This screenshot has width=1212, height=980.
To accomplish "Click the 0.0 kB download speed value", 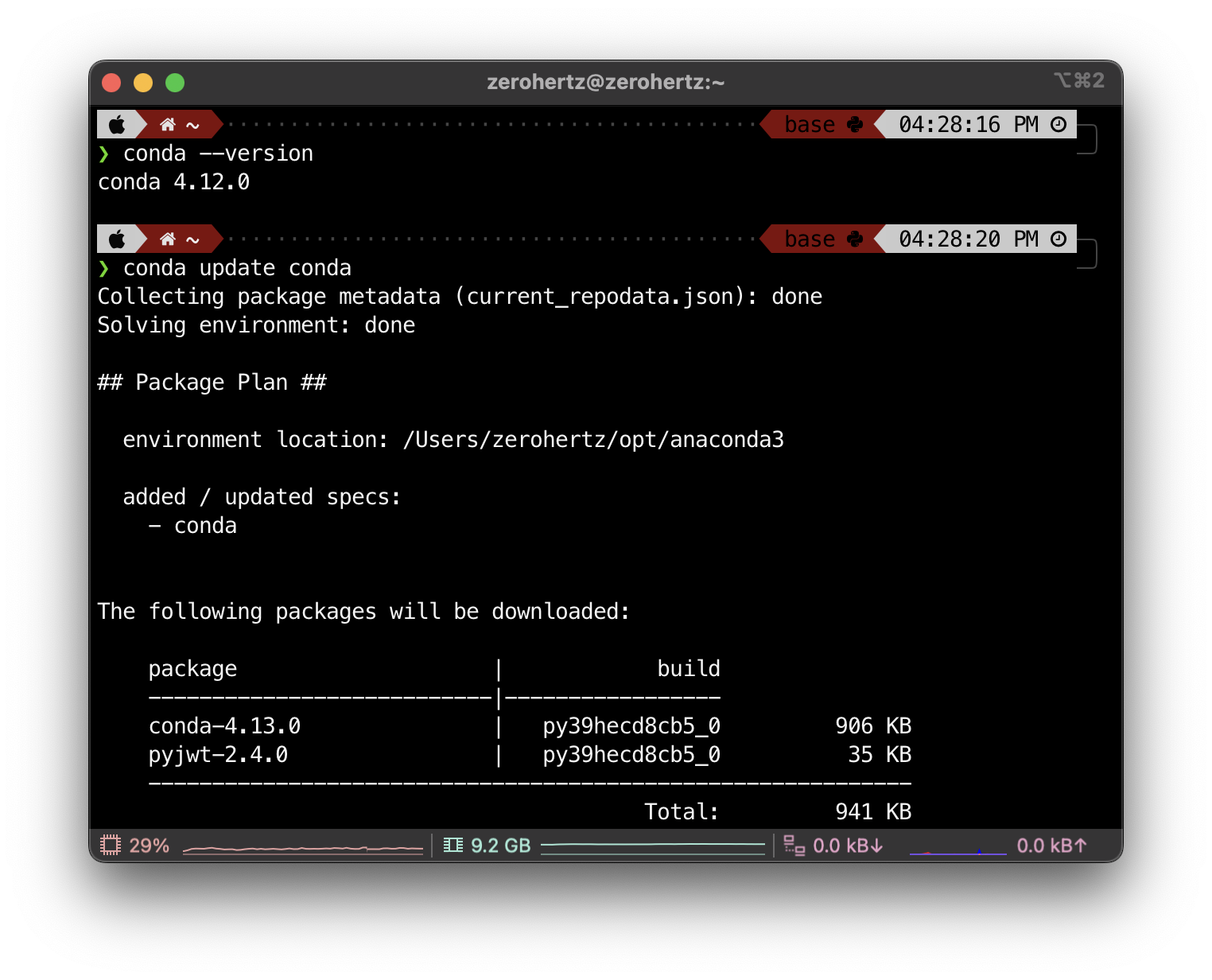I will tap(849, 846).
